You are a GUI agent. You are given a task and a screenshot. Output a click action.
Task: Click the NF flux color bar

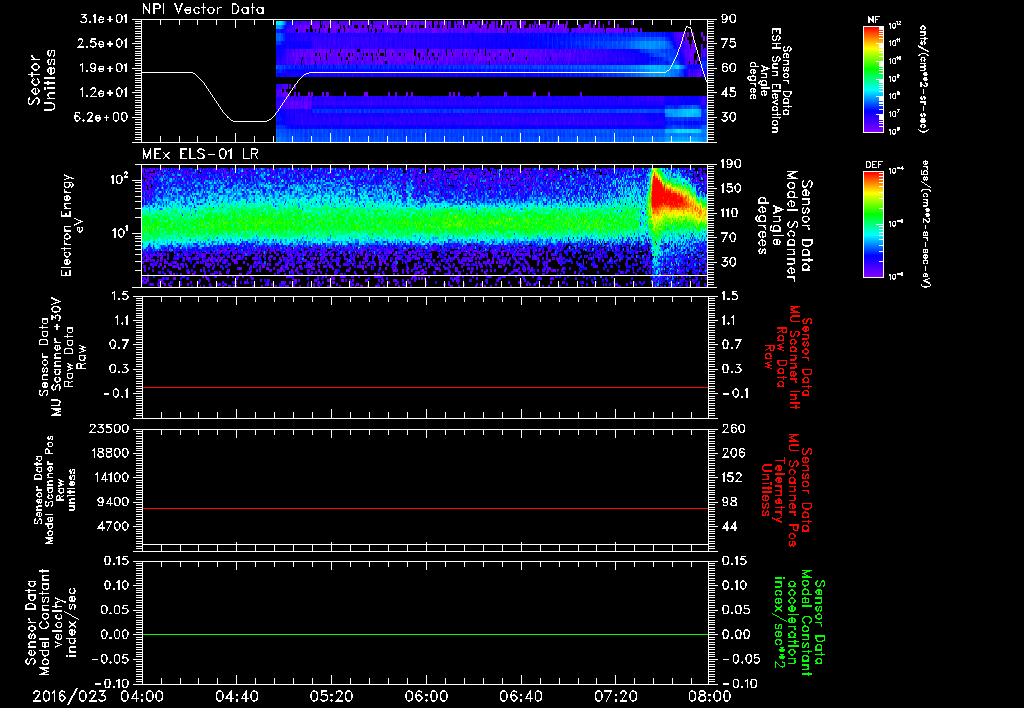click(873, 78)
